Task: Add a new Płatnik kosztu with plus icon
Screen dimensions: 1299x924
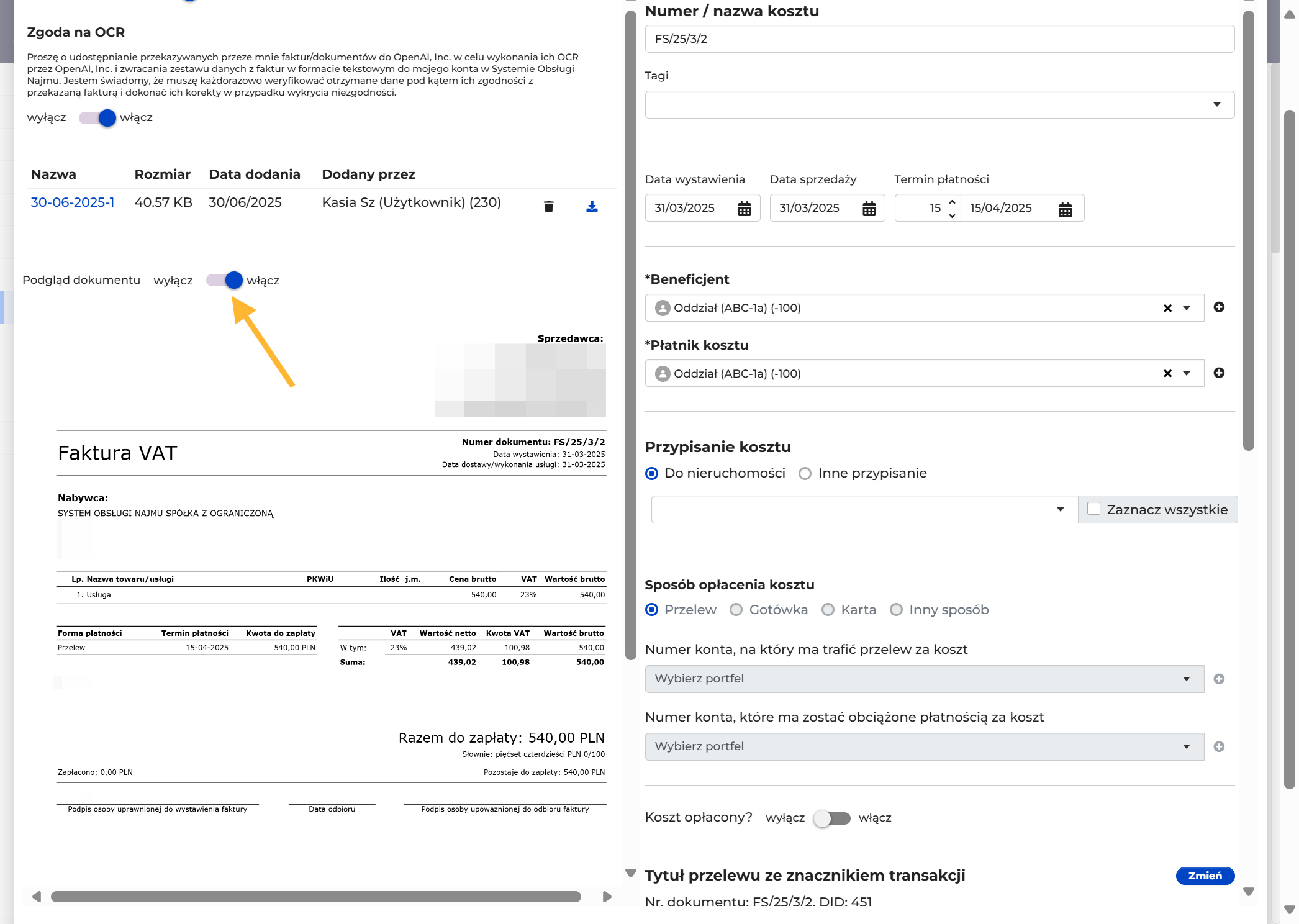Action: tap(1219, 373)
